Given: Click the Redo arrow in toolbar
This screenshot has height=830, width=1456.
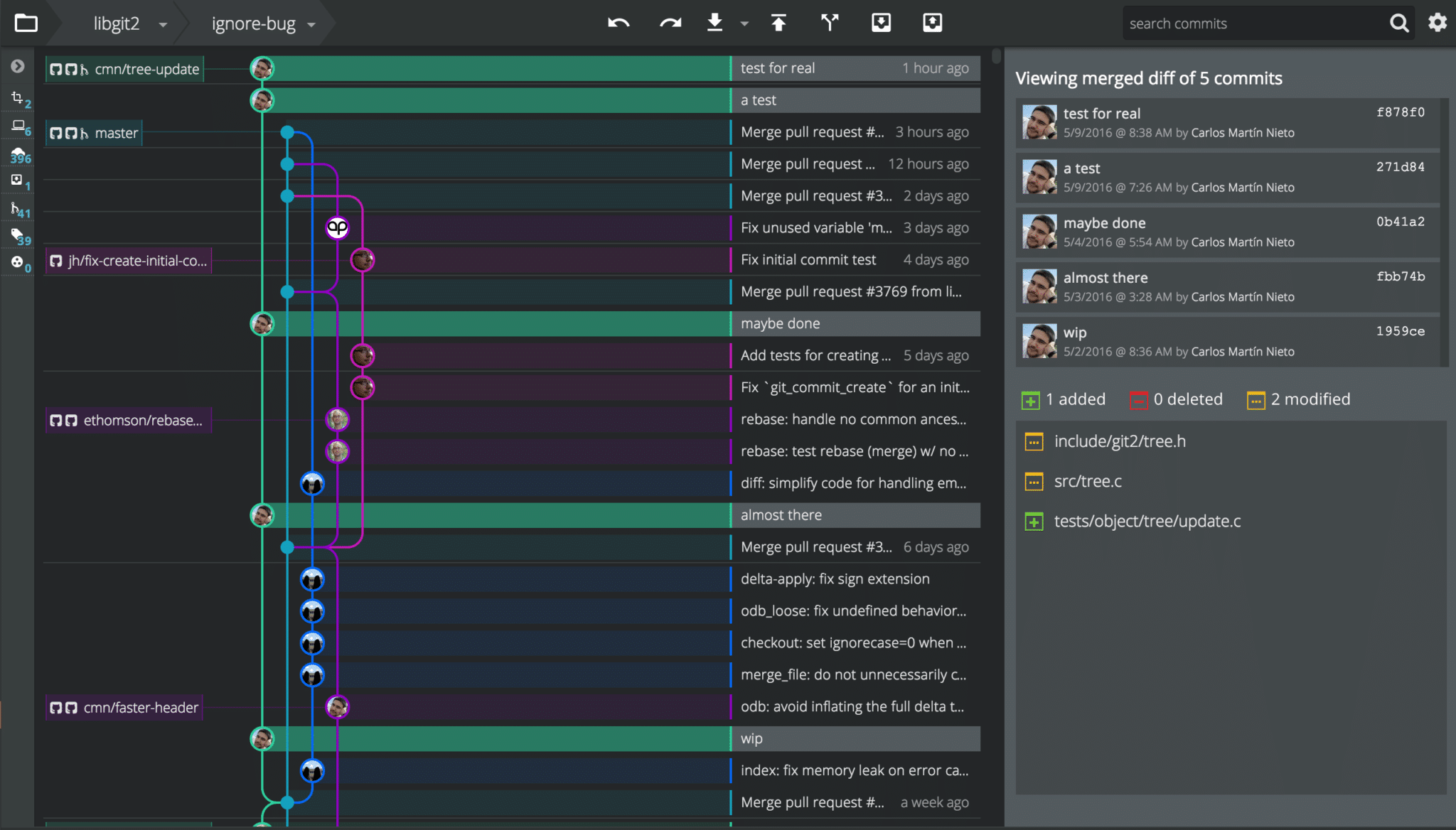Looking at the screenshot, I should pyautogui.click(x=670, y=23).
